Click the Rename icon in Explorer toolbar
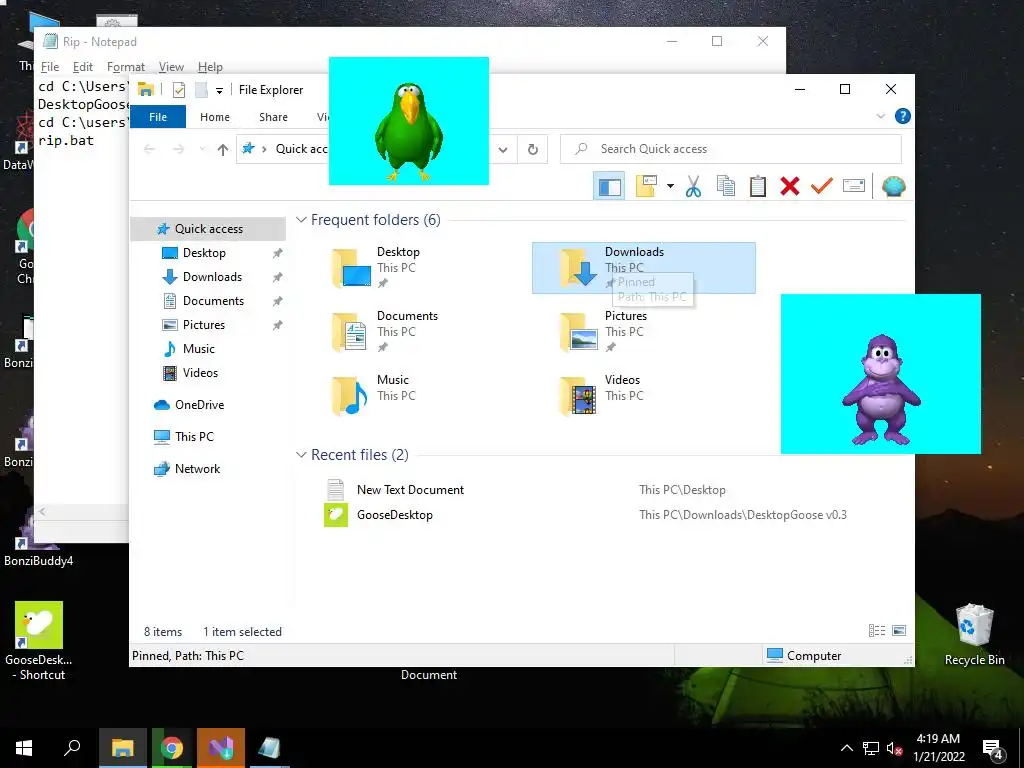This screenshot has width=1024, height=768. click(854, 186)
